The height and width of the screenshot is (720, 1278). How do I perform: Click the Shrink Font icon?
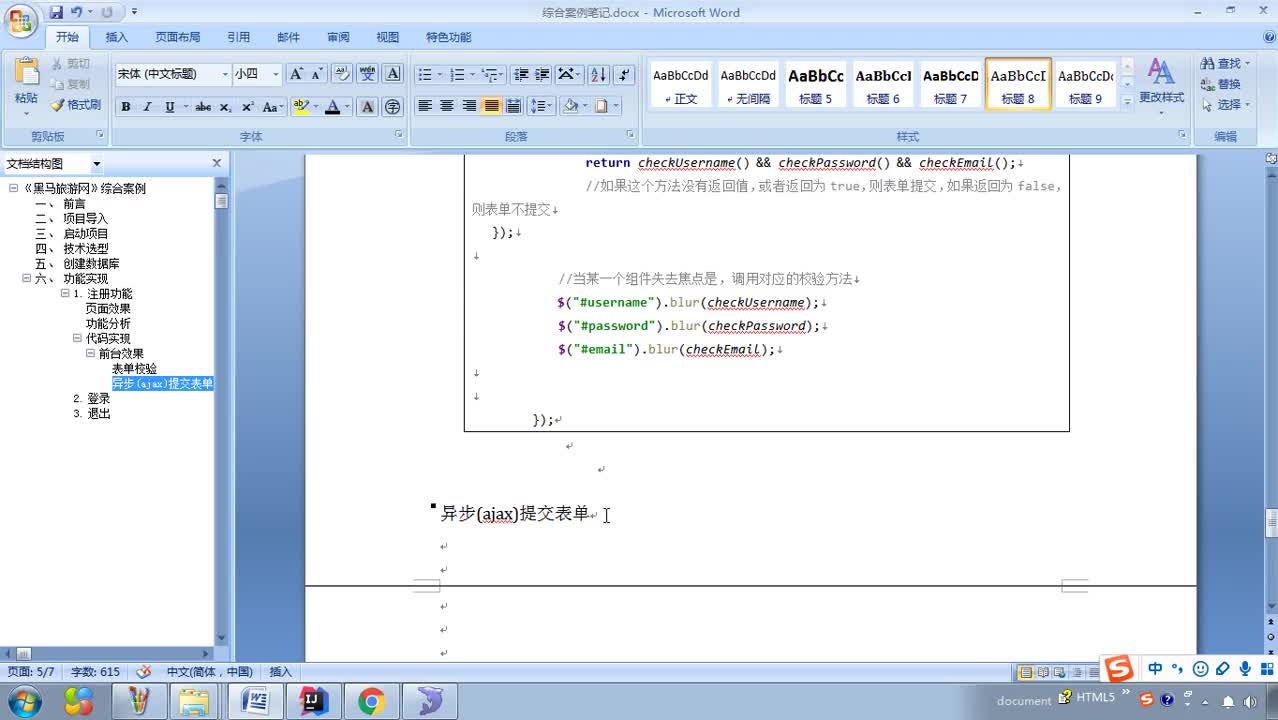(x=317, y=74)
